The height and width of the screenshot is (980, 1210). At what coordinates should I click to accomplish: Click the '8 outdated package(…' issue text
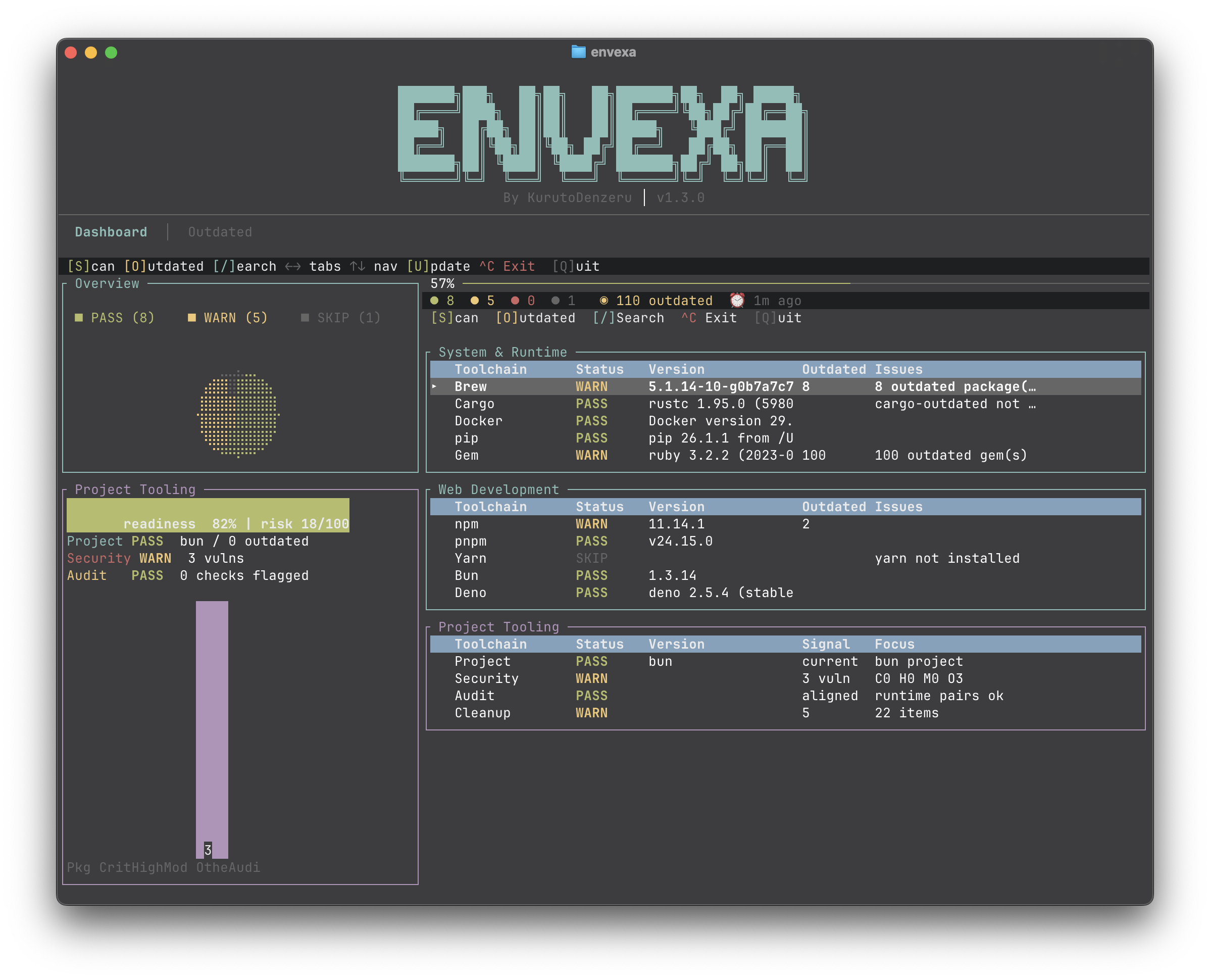(x=955, y=386)
